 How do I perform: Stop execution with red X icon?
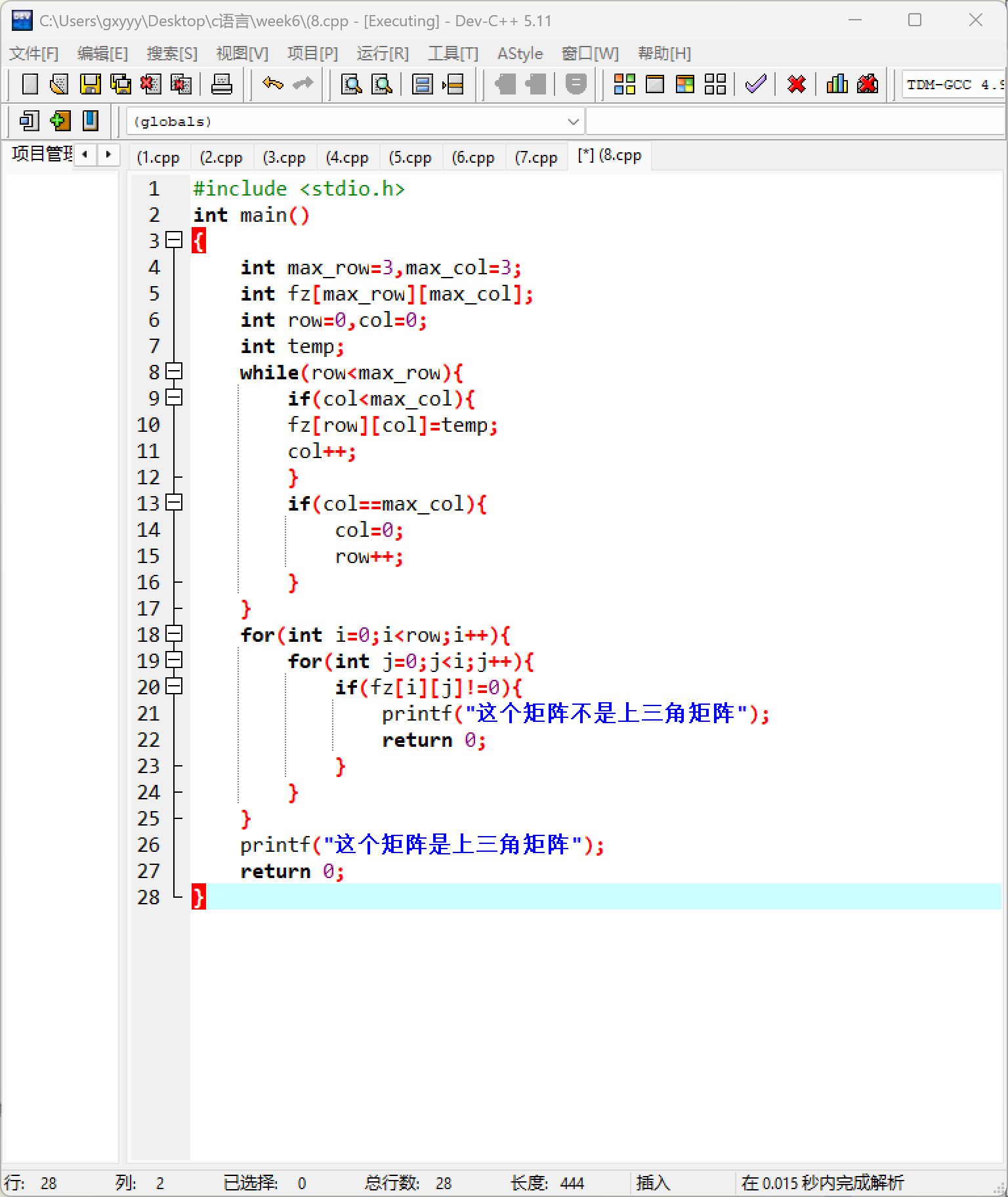(x=796, y=84)
